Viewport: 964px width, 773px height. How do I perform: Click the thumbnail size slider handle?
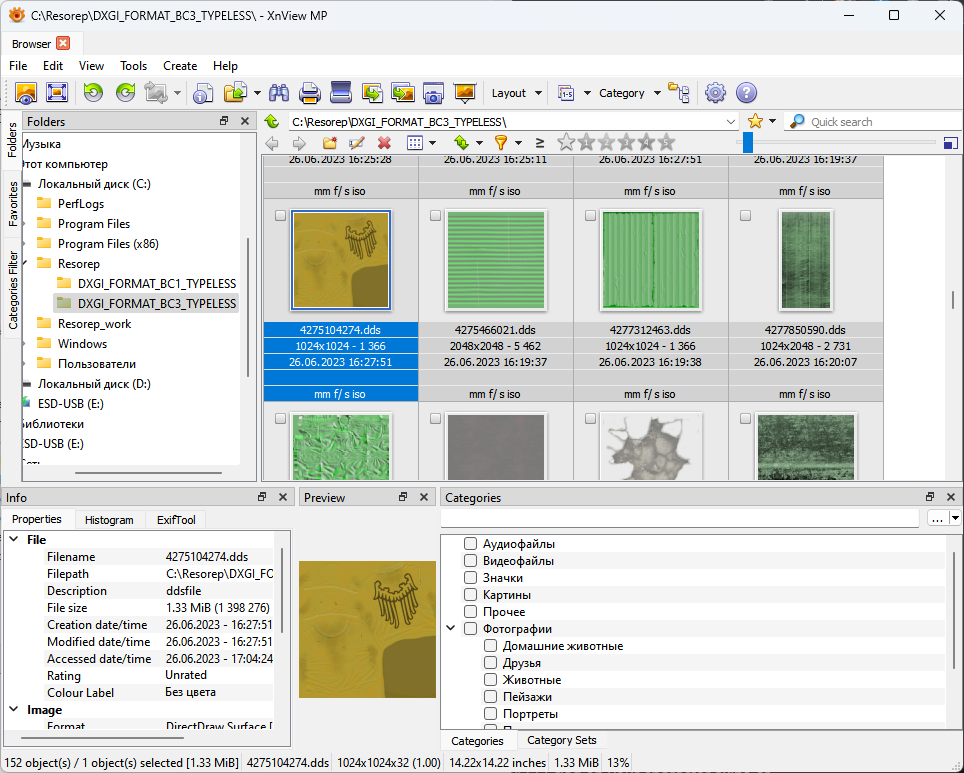point(748,143)
